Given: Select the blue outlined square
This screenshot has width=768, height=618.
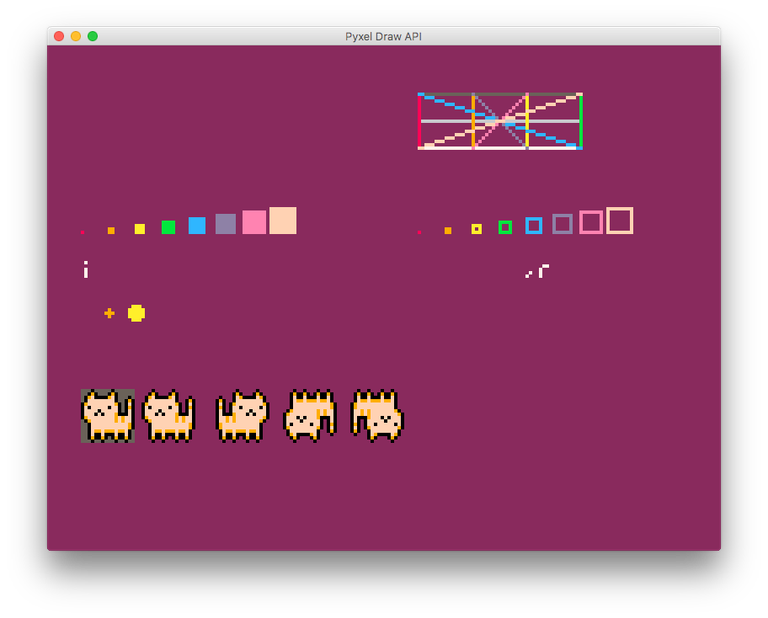Looking at the screenshot, I should 534,225.
